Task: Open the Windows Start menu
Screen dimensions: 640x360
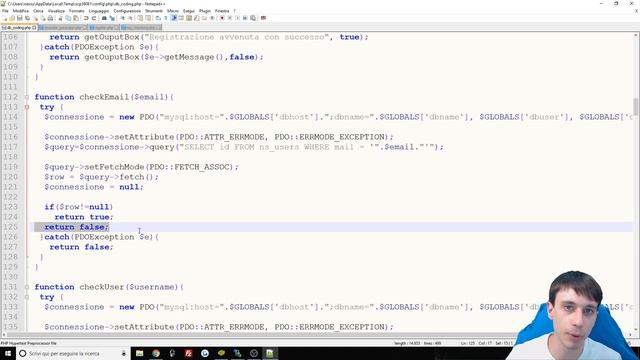Action: [8, 353]
